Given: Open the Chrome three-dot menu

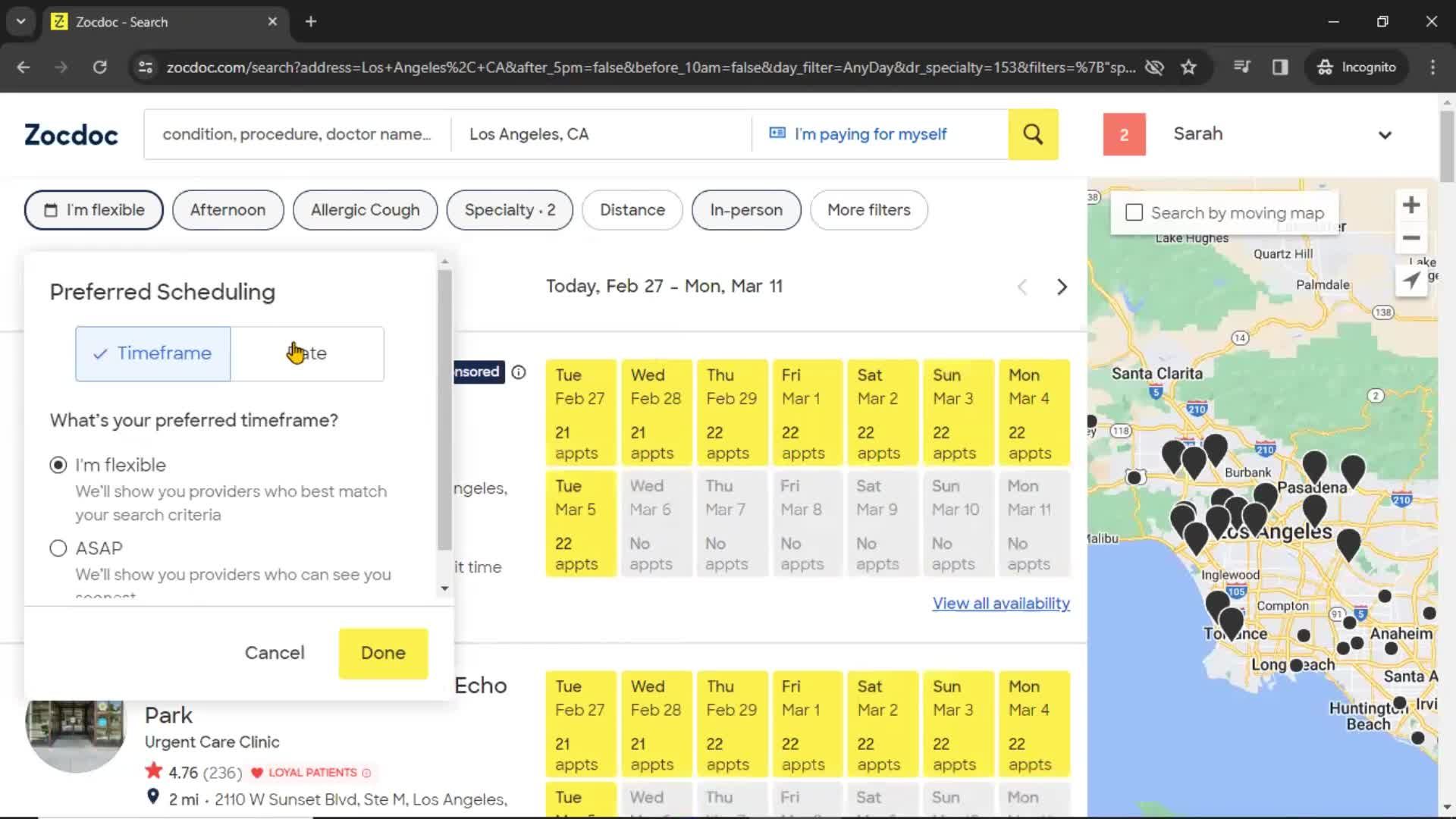Looking at the screenshot, I should pos(1432,67).
